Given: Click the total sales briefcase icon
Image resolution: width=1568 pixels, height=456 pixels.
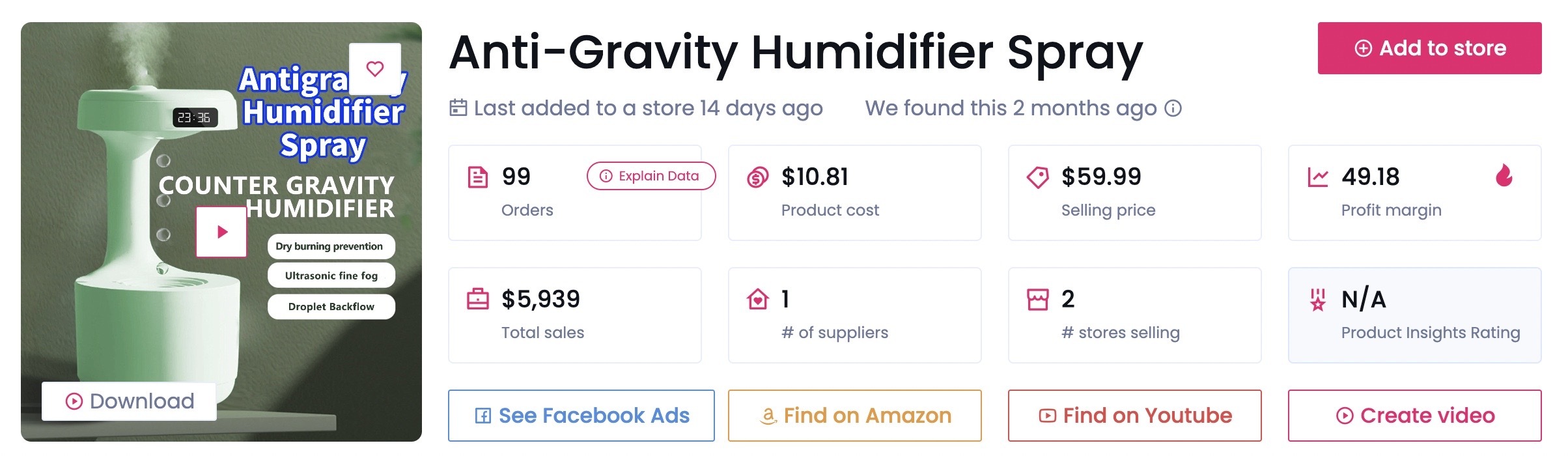Looking at the screenshot, I should (x=478, y=299).
